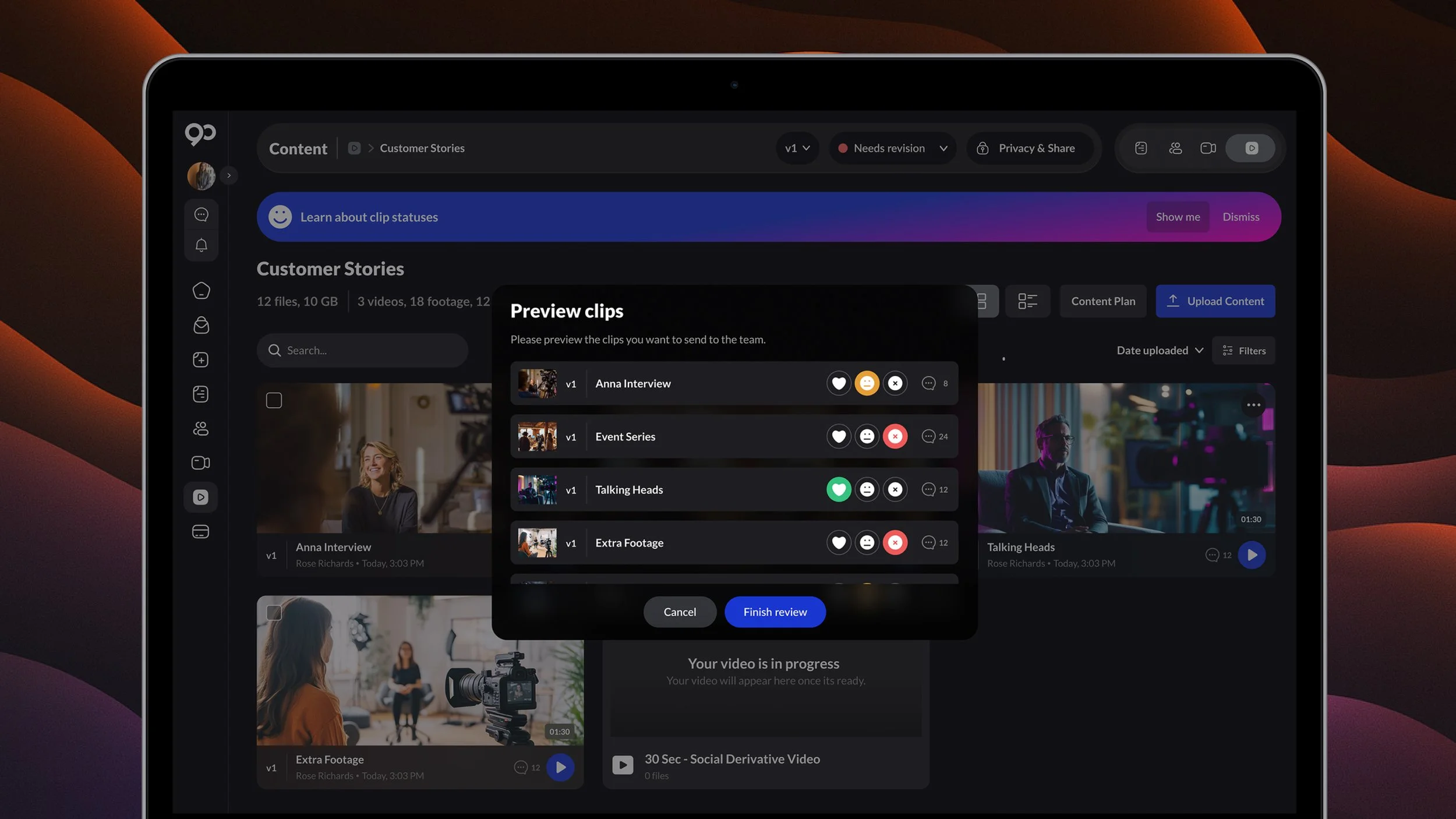
Task: Open the notes sidebar icon
Action: (x=201, y=394)
